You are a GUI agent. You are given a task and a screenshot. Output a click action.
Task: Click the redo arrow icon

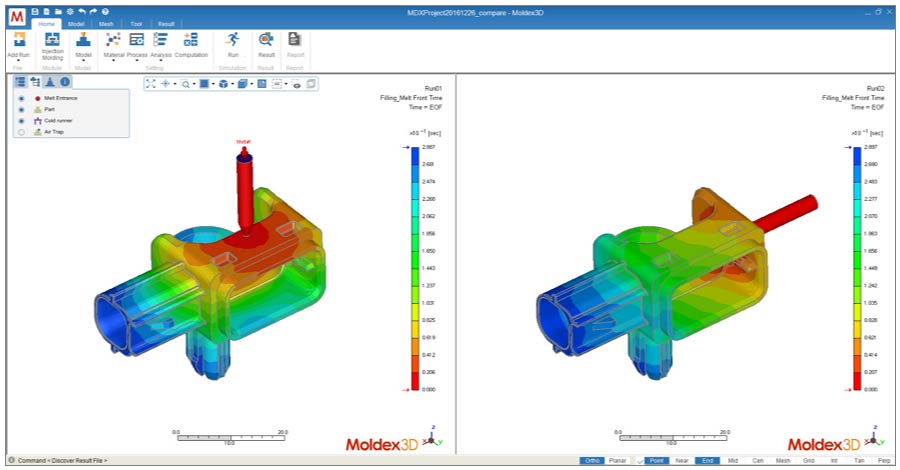click(x=93, y=11)
